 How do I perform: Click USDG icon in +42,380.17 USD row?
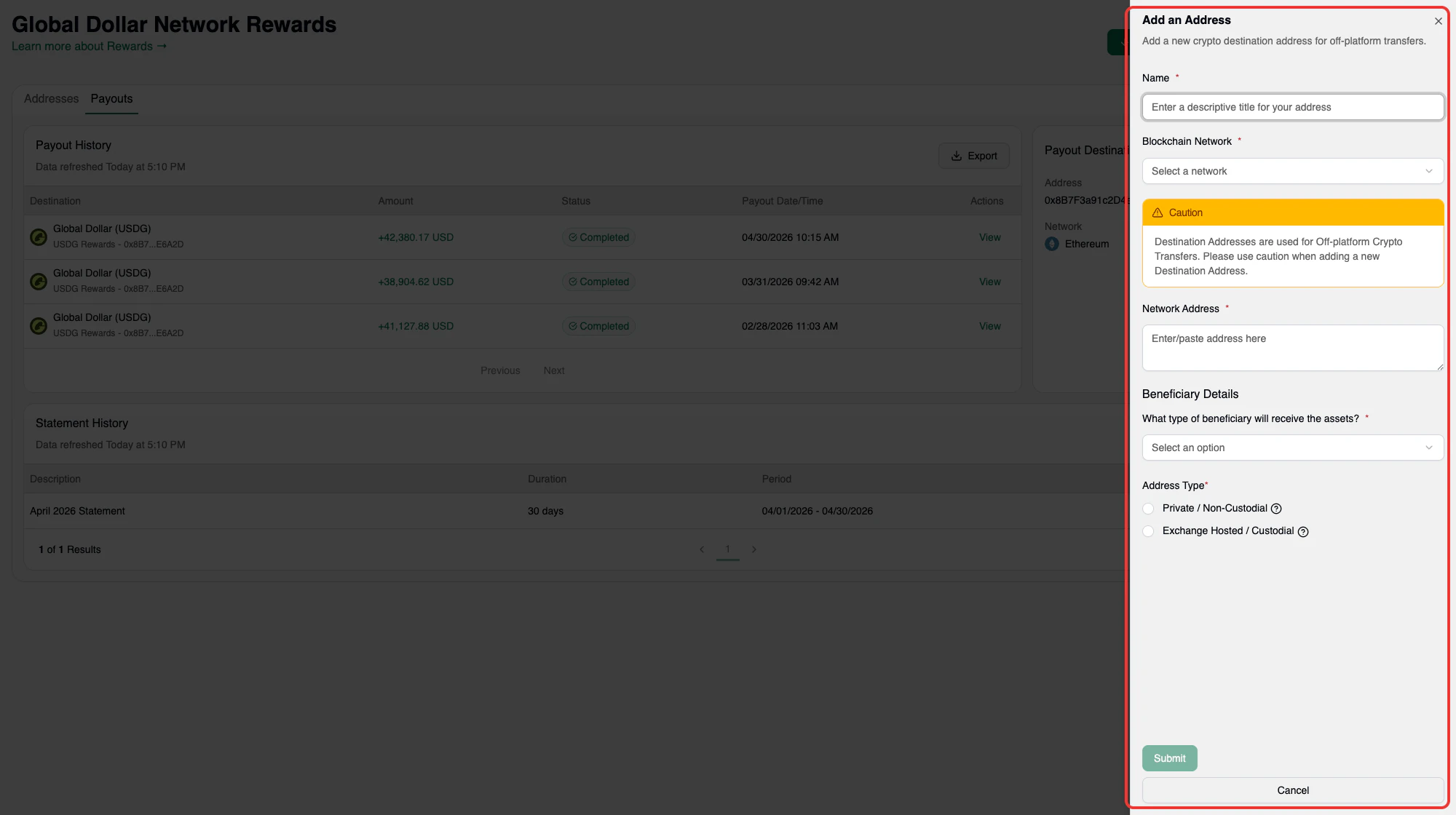(39, 237)
